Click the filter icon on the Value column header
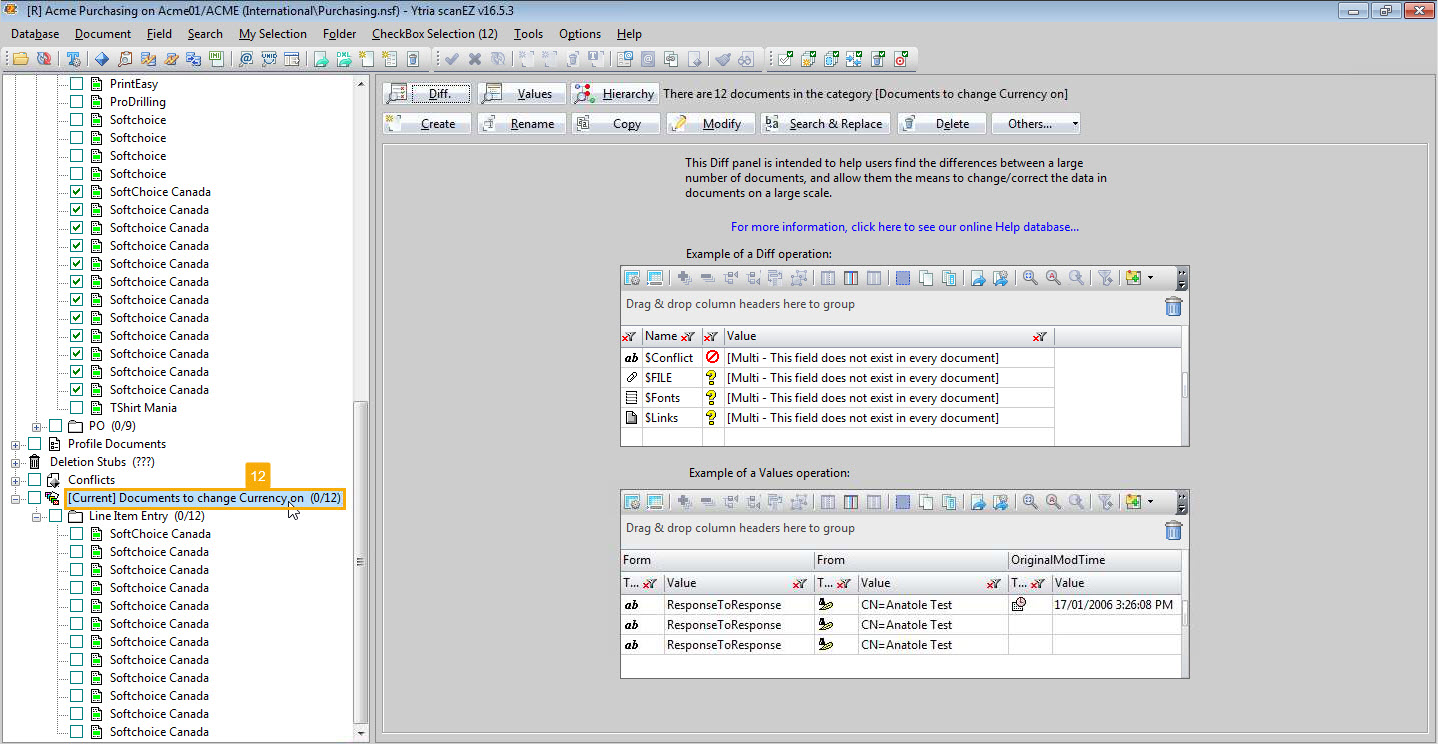The height and width of the screenshot is (744, 1438). click(x=1038, y=336)
